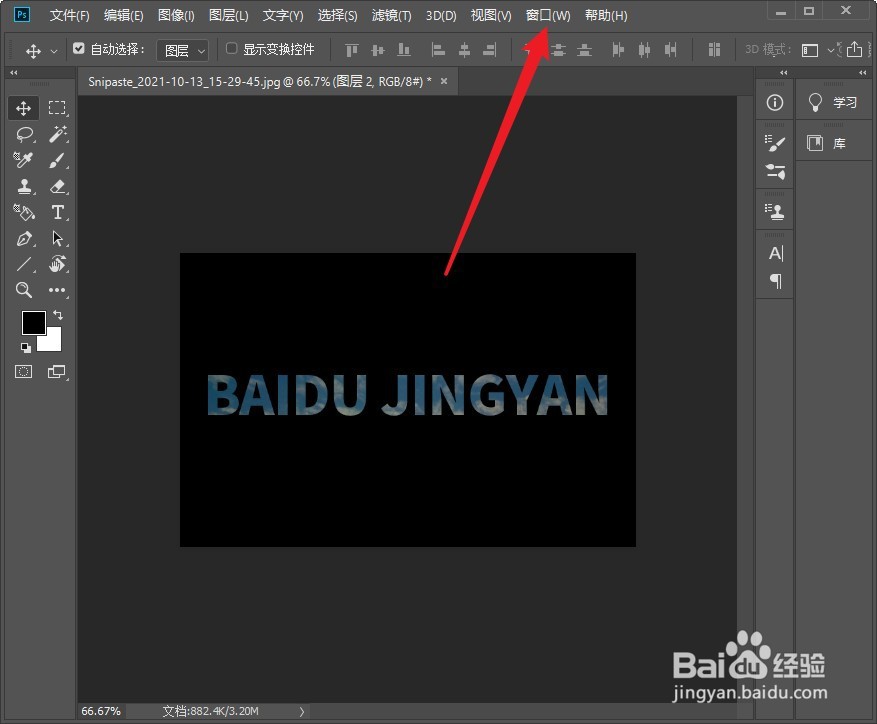Toggle Quick Mask mode

coord(23,372)
